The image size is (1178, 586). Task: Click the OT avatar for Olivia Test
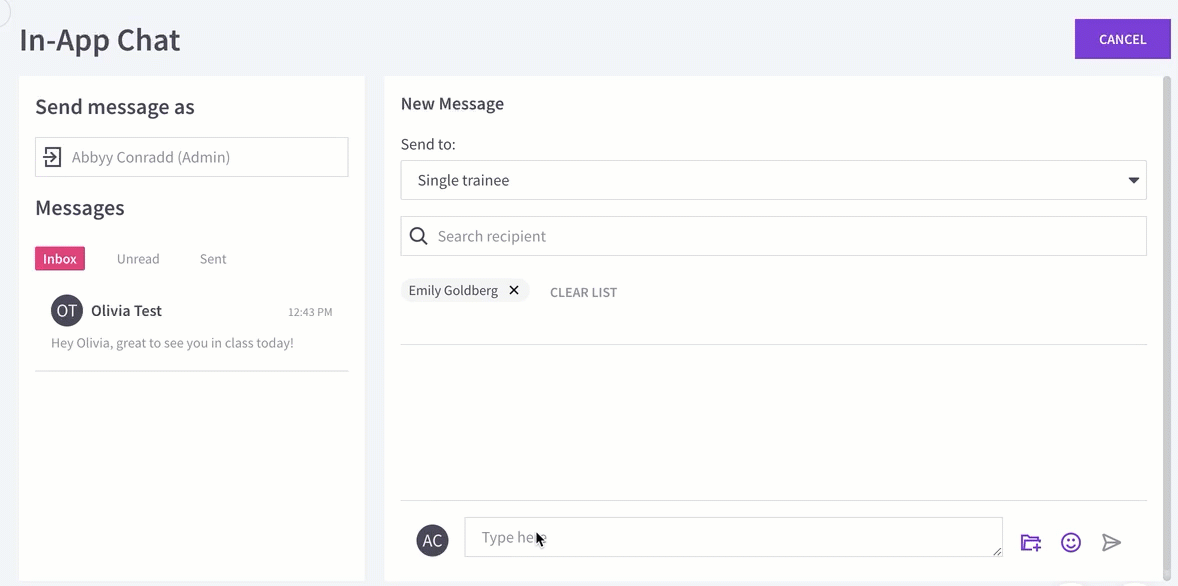click(x=67, y=310)
